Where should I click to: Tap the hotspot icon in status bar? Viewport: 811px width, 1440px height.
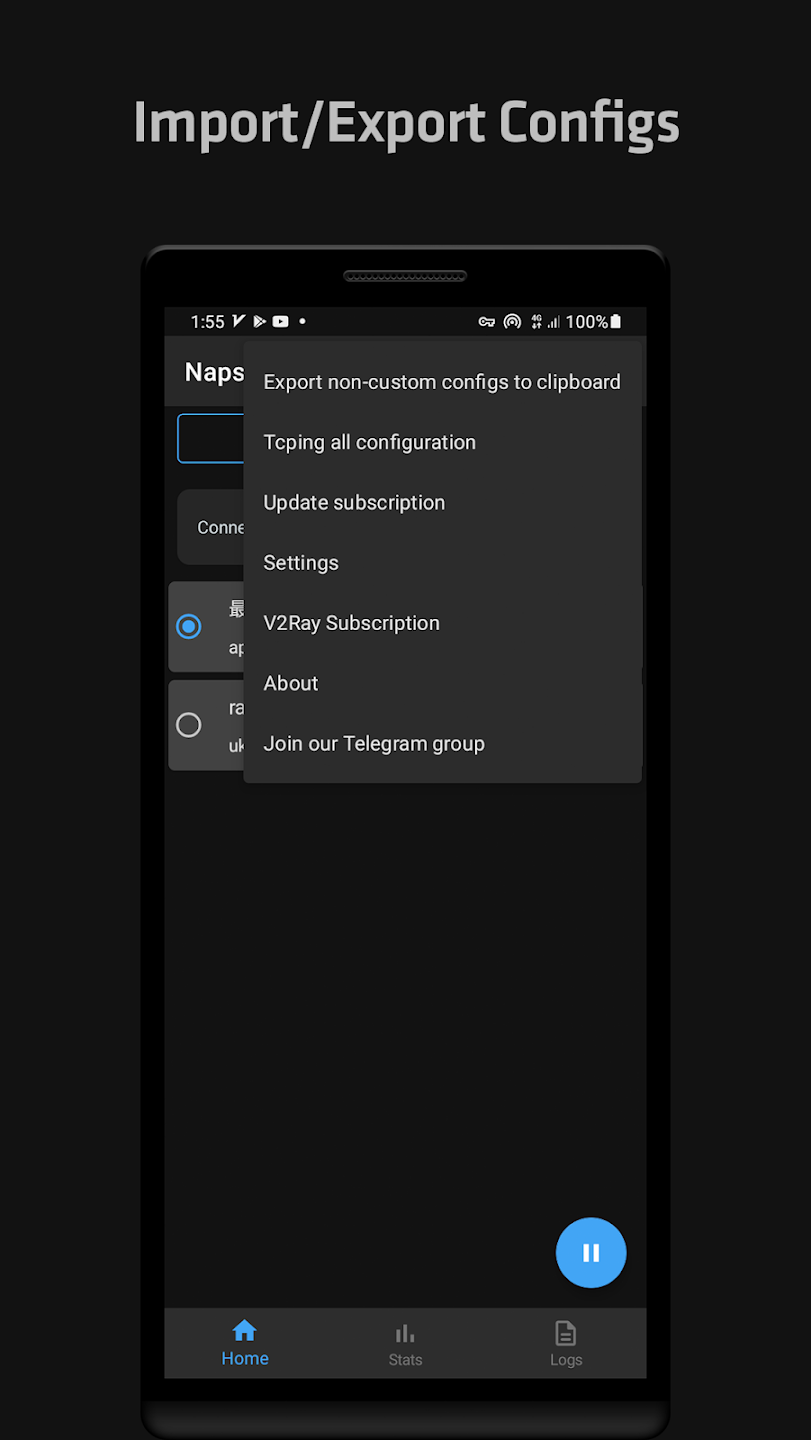click(512, 321)
